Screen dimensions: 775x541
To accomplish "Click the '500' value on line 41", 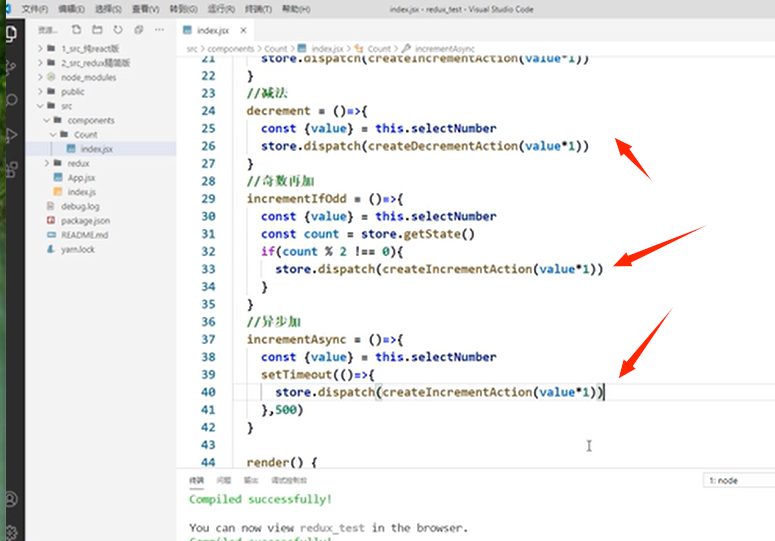I will [x=286, y=410].
